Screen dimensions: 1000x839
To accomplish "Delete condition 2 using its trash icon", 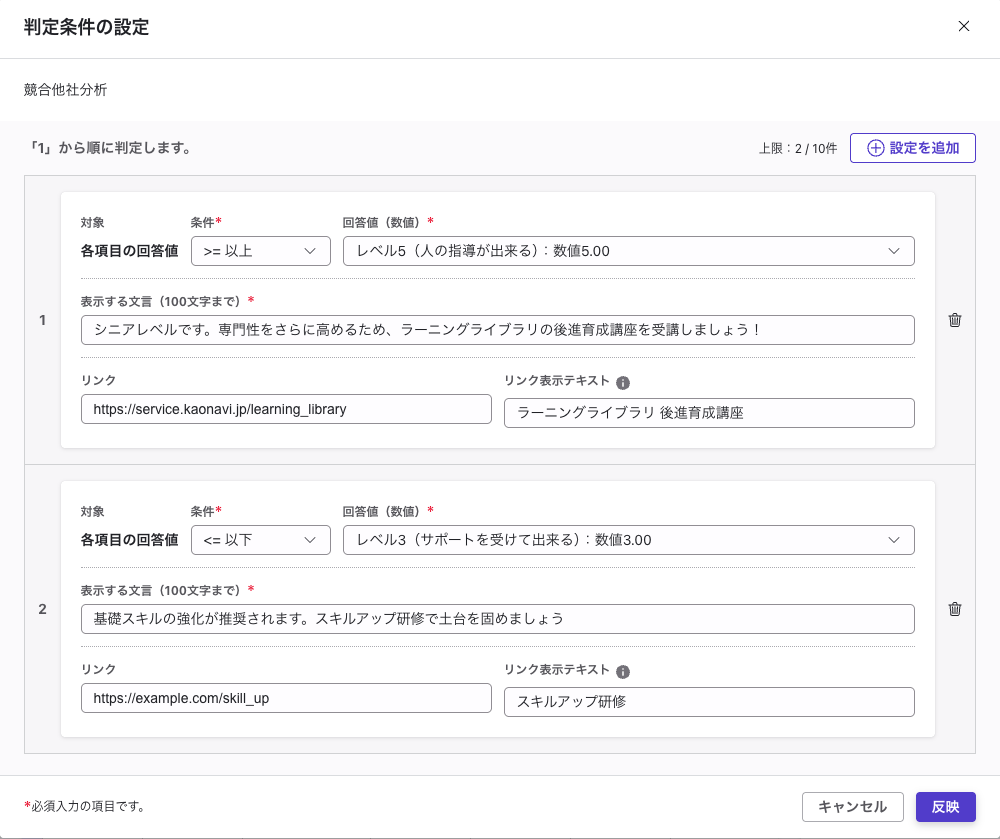I will coord(955,609).
